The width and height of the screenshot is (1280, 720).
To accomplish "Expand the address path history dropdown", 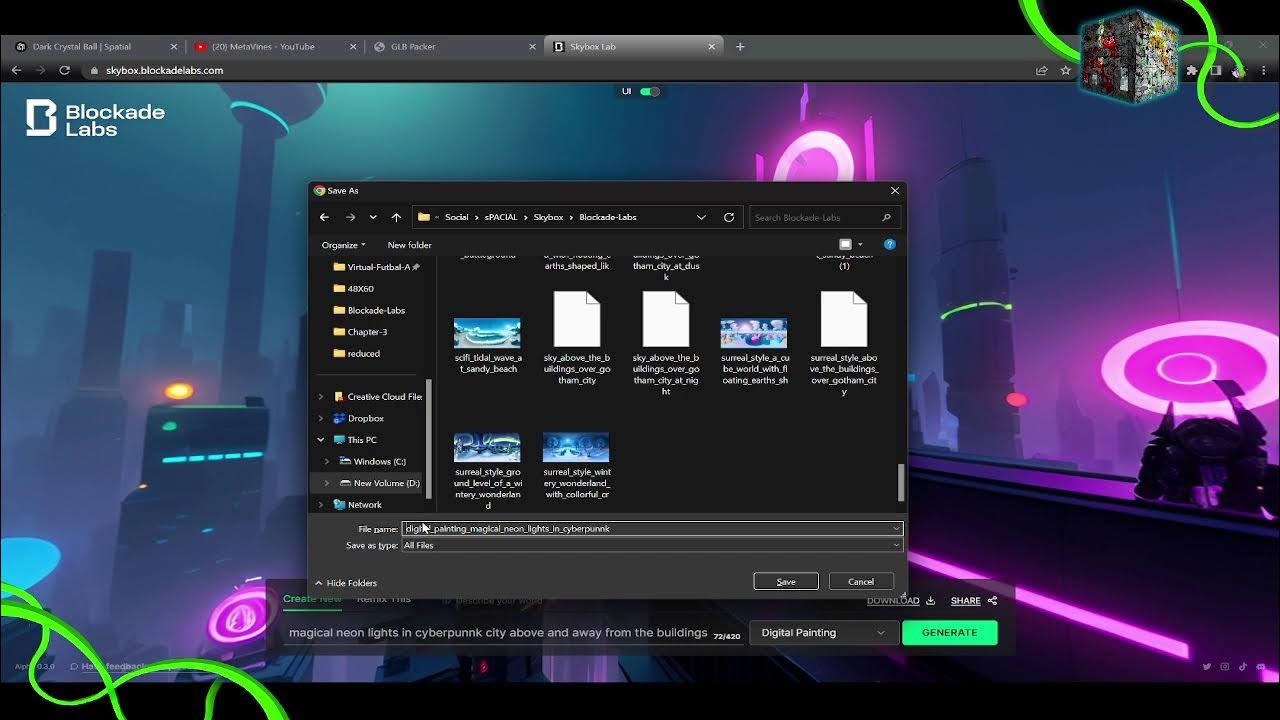I will point(701,217).
